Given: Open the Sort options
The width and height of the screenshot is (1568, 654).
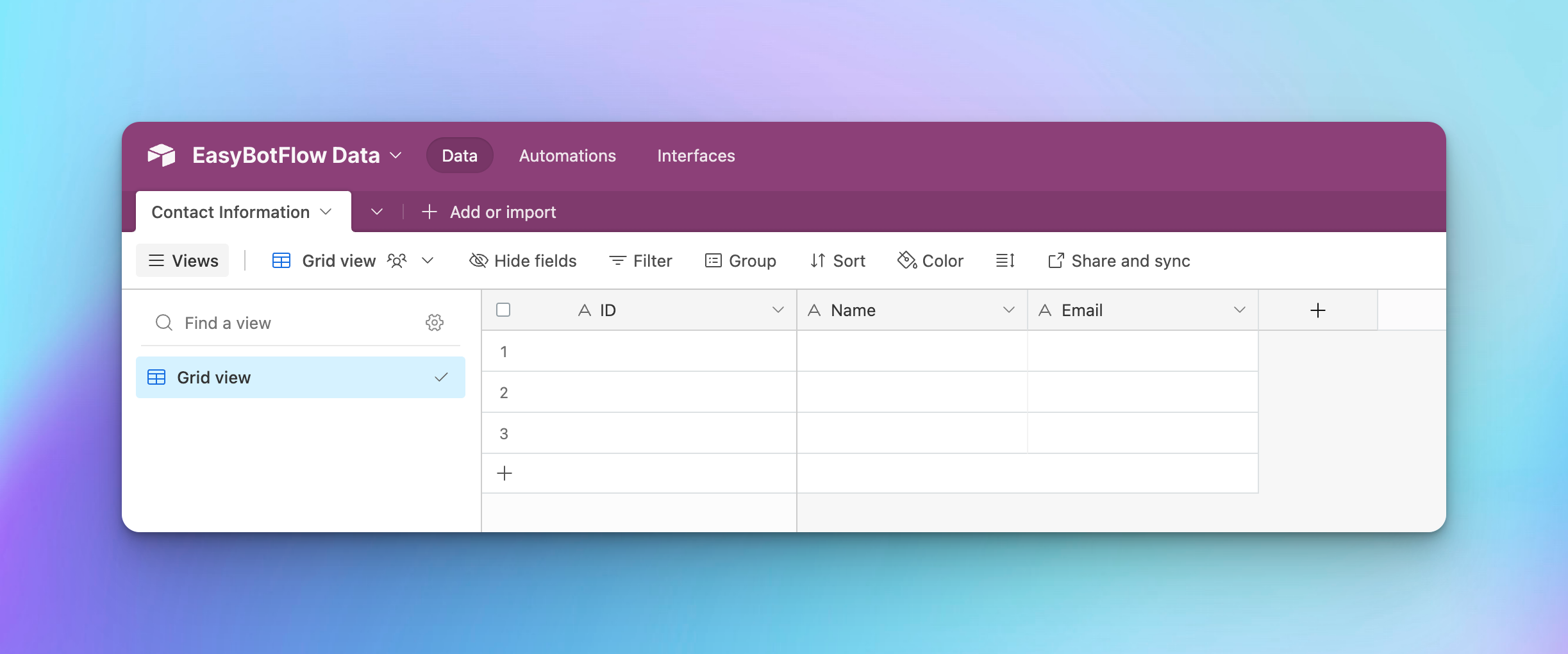Looking at the screenshot, I should point(838,261).
